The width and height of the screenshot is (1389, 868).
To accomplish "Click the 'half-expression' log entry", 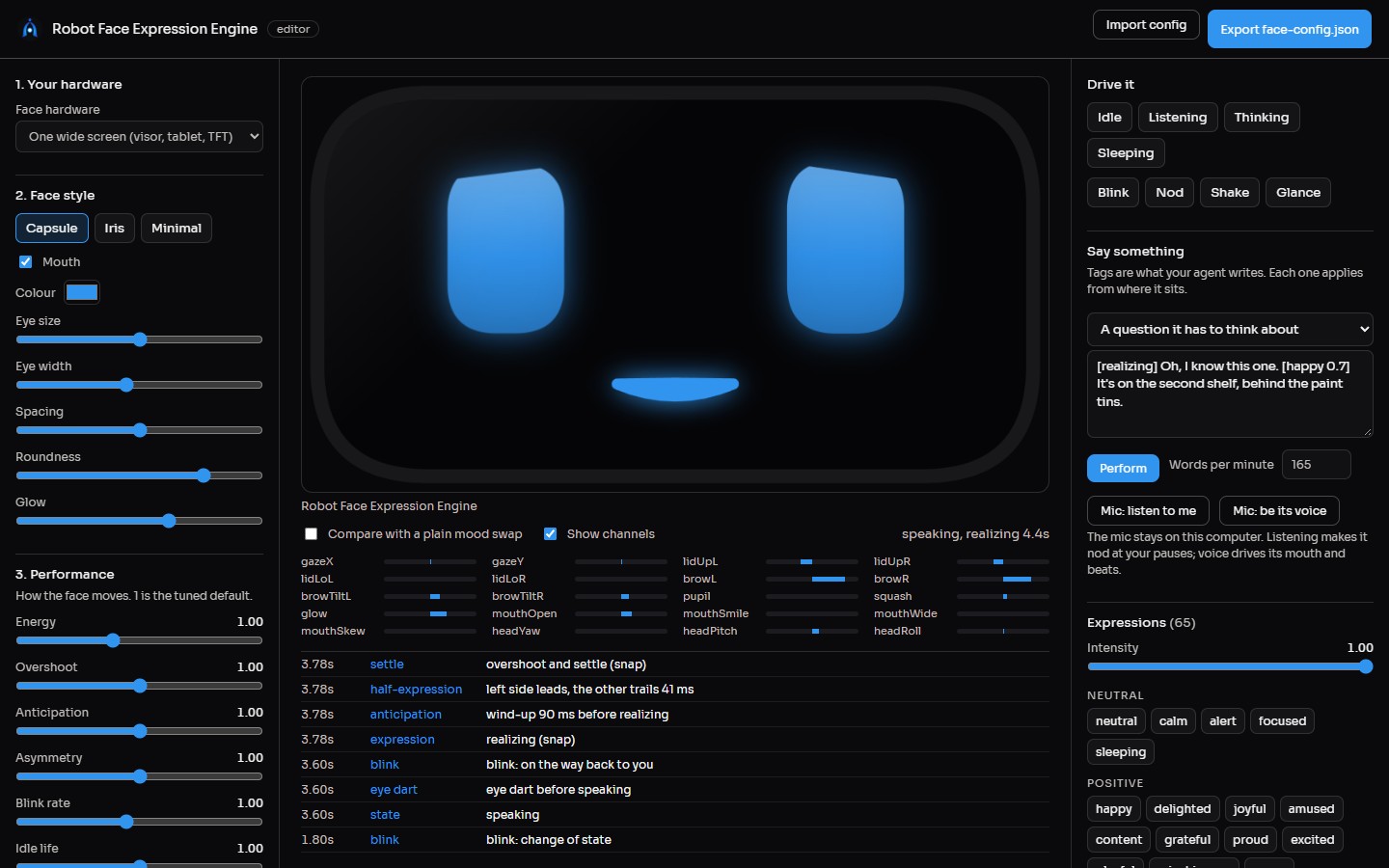I will tap(416, 690).
